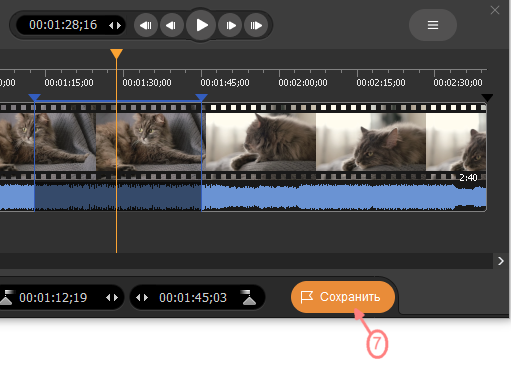Decrease end time 00:01:45;03 with left arrow
This screenshot has width=511, height=370.
pos(138,297)
